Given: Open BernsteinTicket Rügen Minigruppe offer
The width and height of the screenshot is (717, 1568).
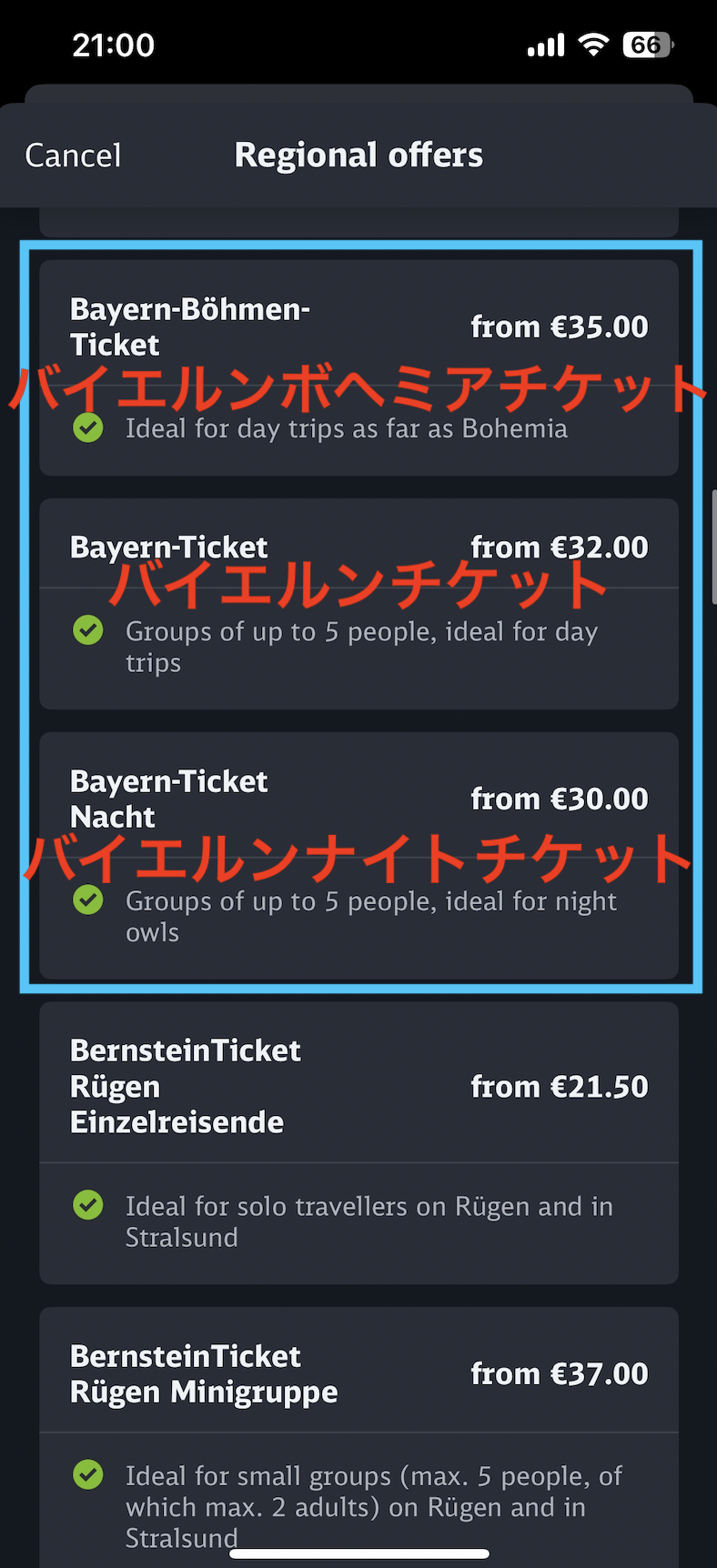Looking at the screenshot, I should (x=358, y=1437).
